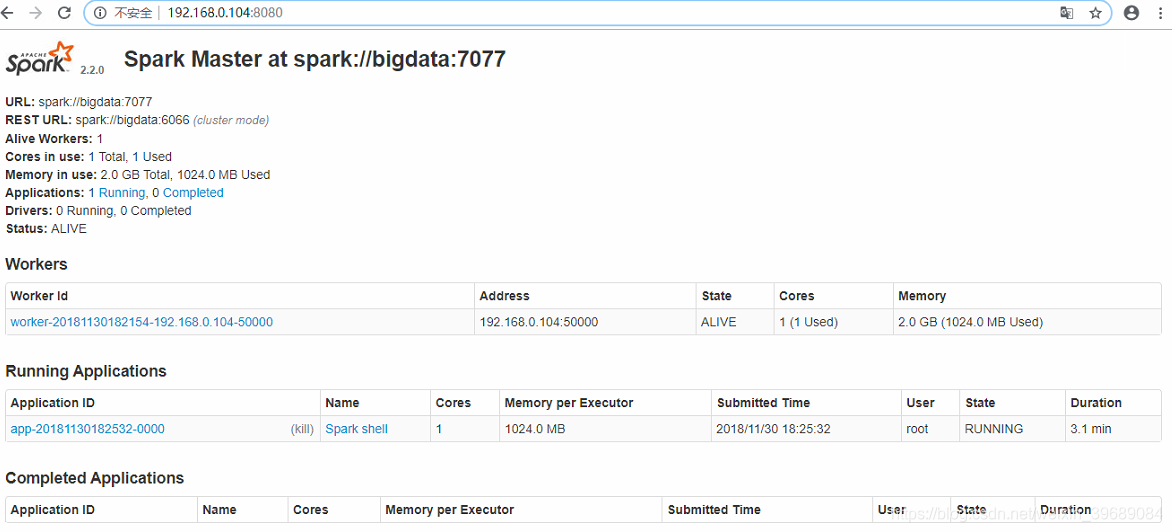Open the translate page icon

(x=1067, y=13)
